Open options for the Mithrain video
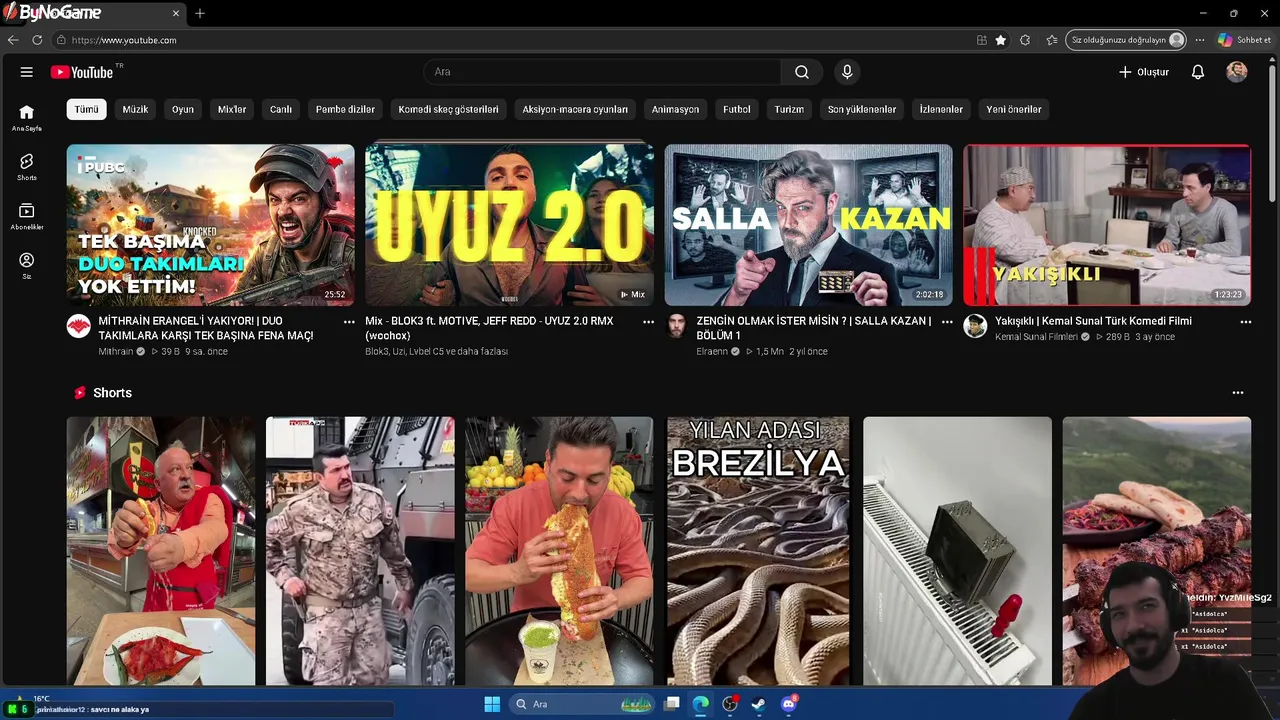The height and width of the screenshot is (720, 1280). [349, 322]
